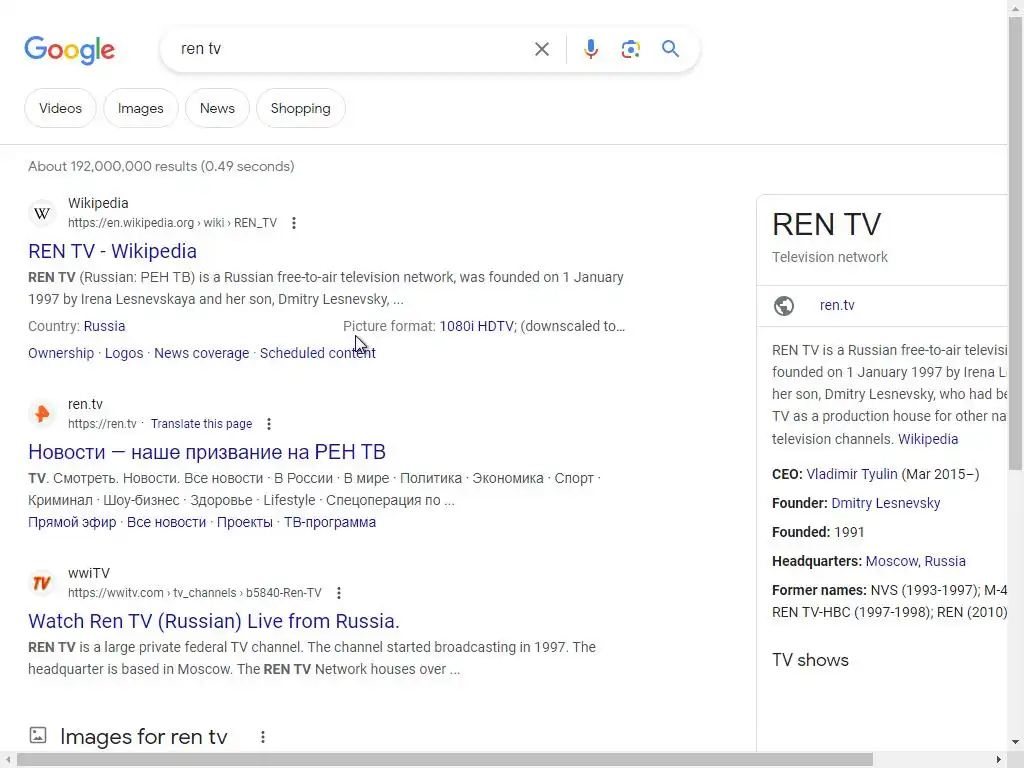Click the TV shows heading
Screen dimensions: 1024x768
[810, 660]
